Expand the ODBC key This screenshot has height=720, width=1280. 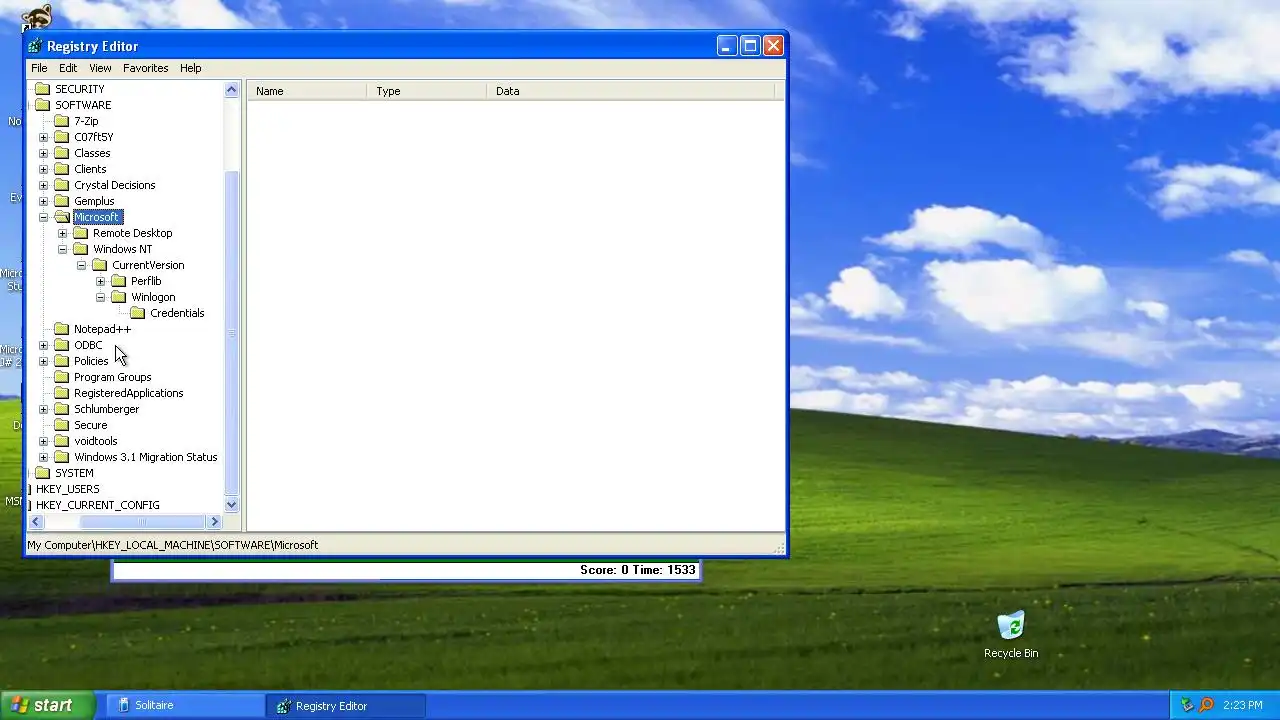[x=43, y=345]
